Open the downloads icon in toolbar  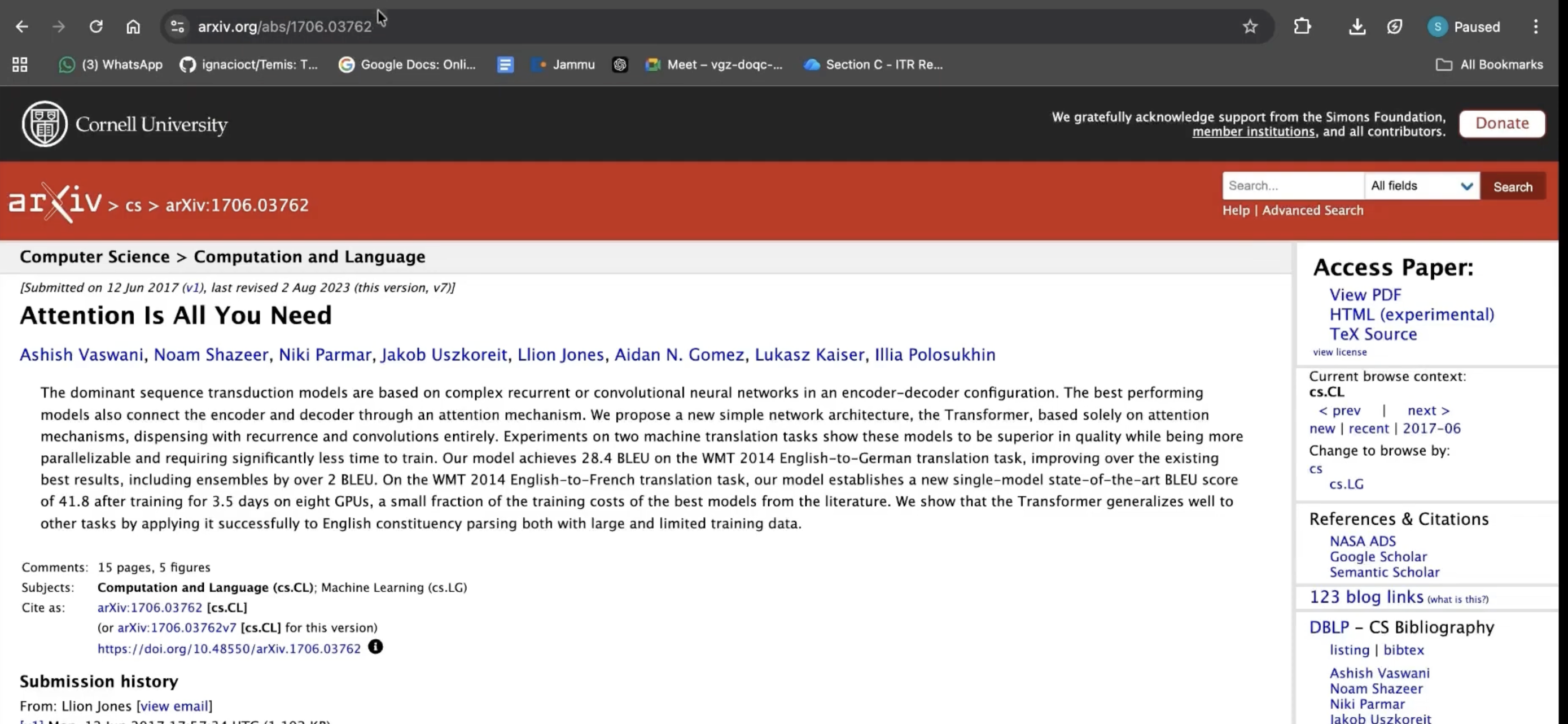(x=1357, y=27)
